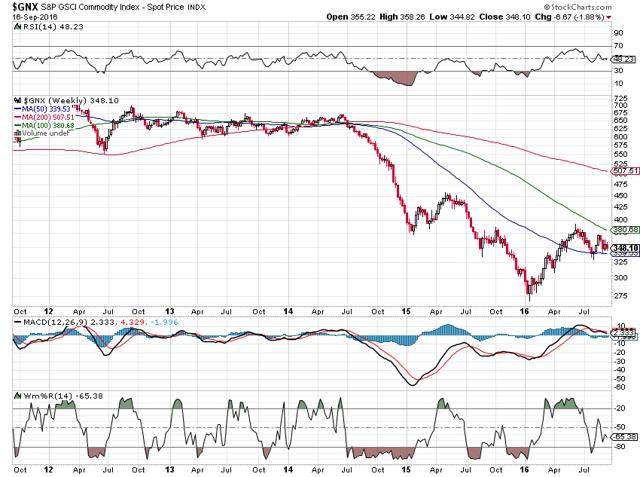Viewport: 640px width, 477px height.
Task: Click the 725 price axis label
Action: (x=620, y=98)
